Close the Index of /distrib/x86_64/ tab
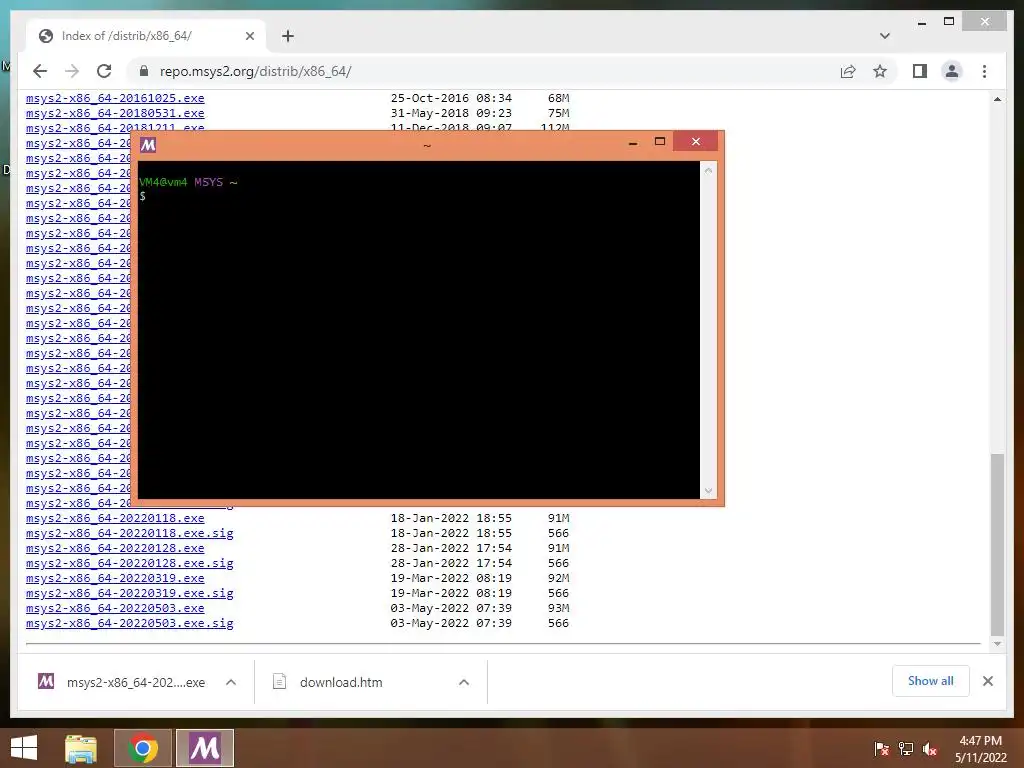 pyautogui.click(x=249, y=36)
